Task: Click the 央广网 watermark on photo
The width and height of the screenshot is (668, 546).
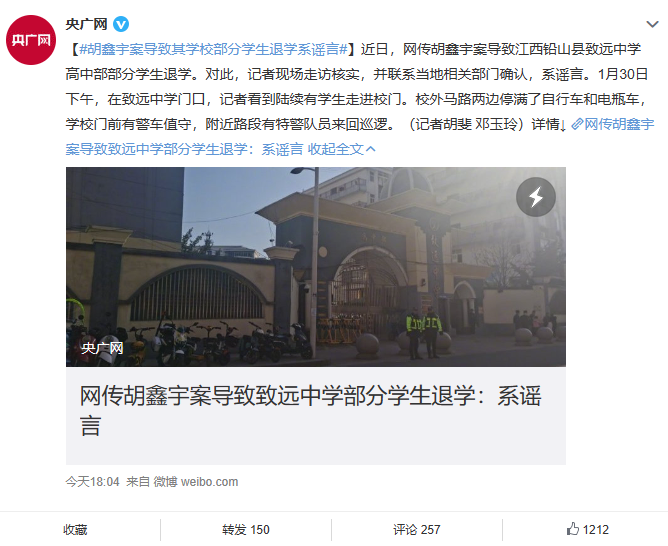Action: click(102, 348)
